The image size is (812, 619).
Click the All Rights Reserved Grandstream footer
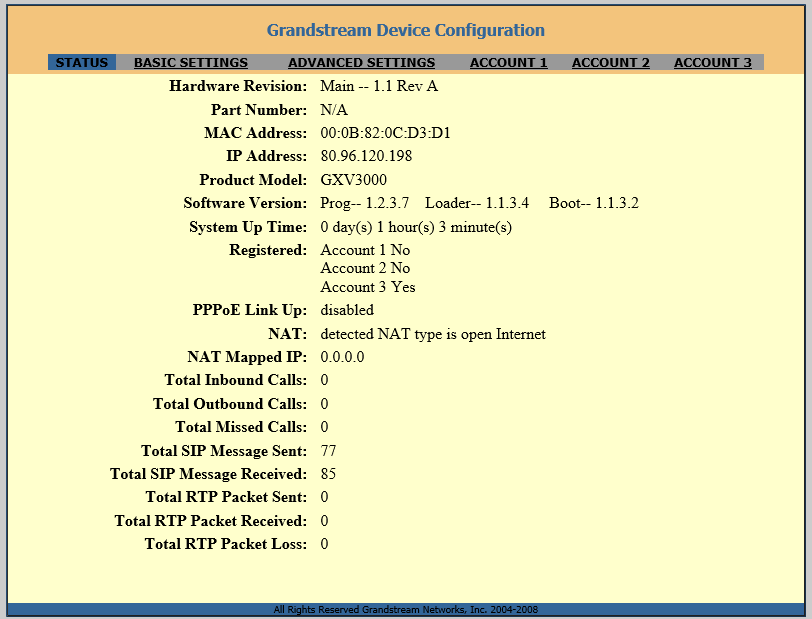tap(405, 610)
